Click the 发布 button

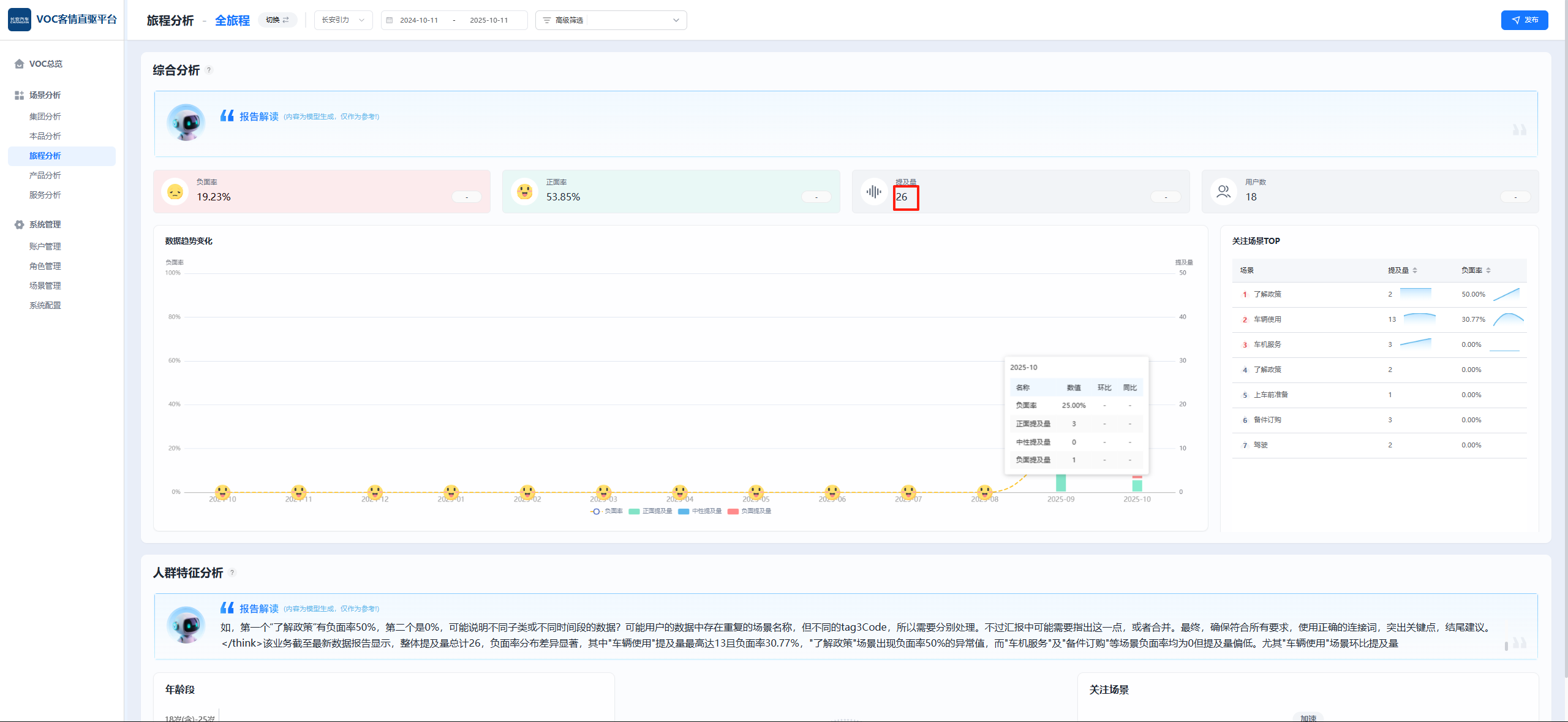coord(1524,20)
